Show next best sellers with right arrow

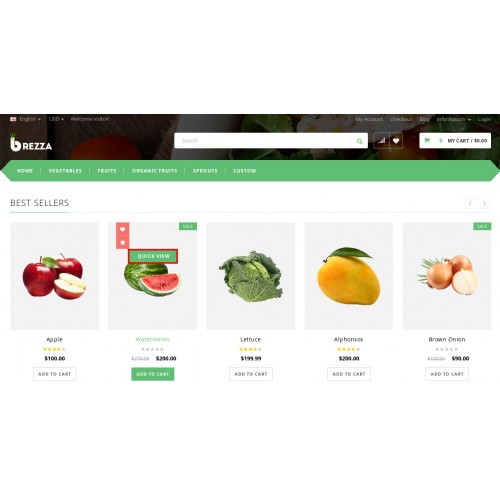point(484,203)
